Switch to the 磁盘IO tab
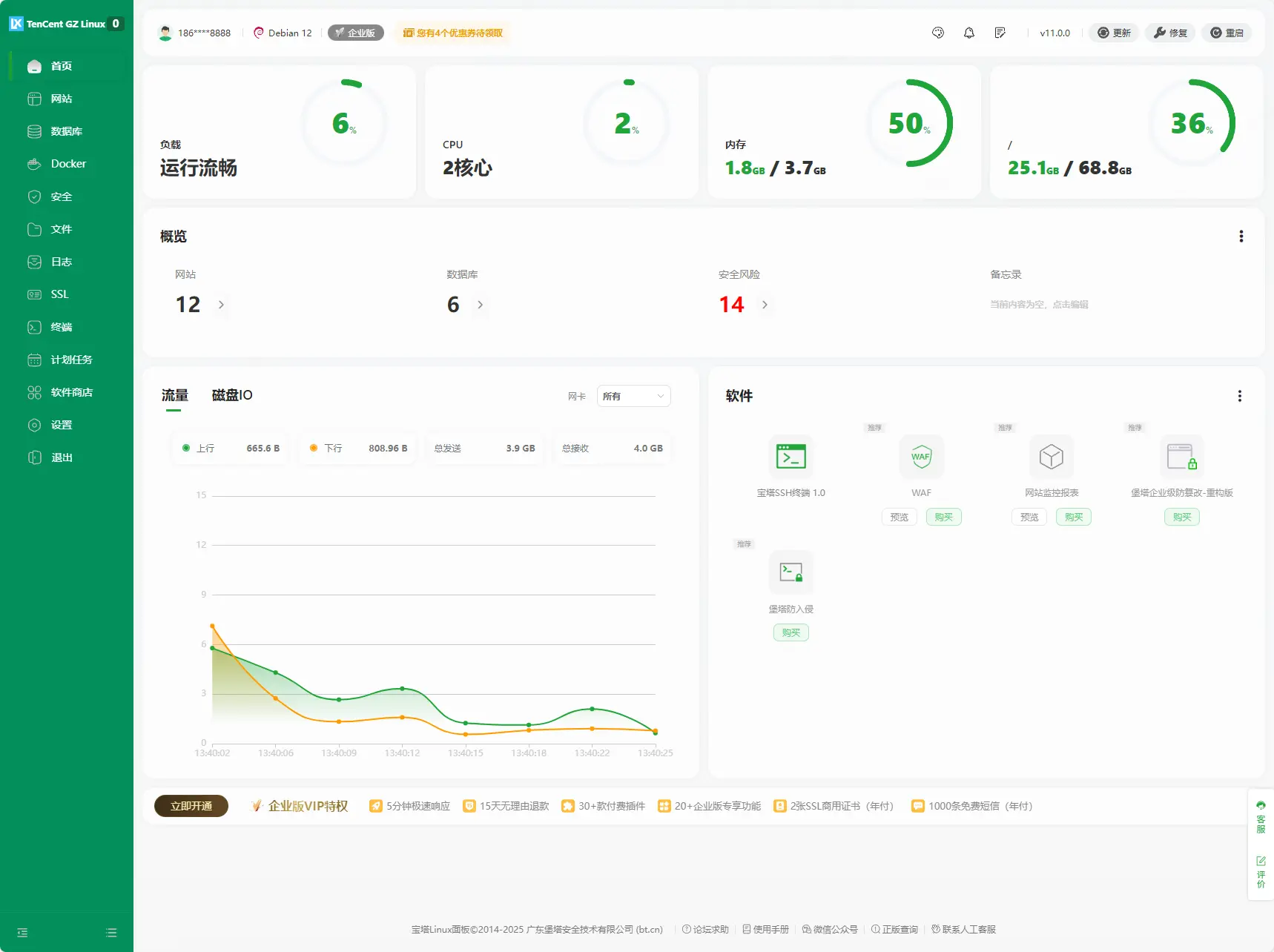Viewport: 1274px width, 952px height. (232, 395)
